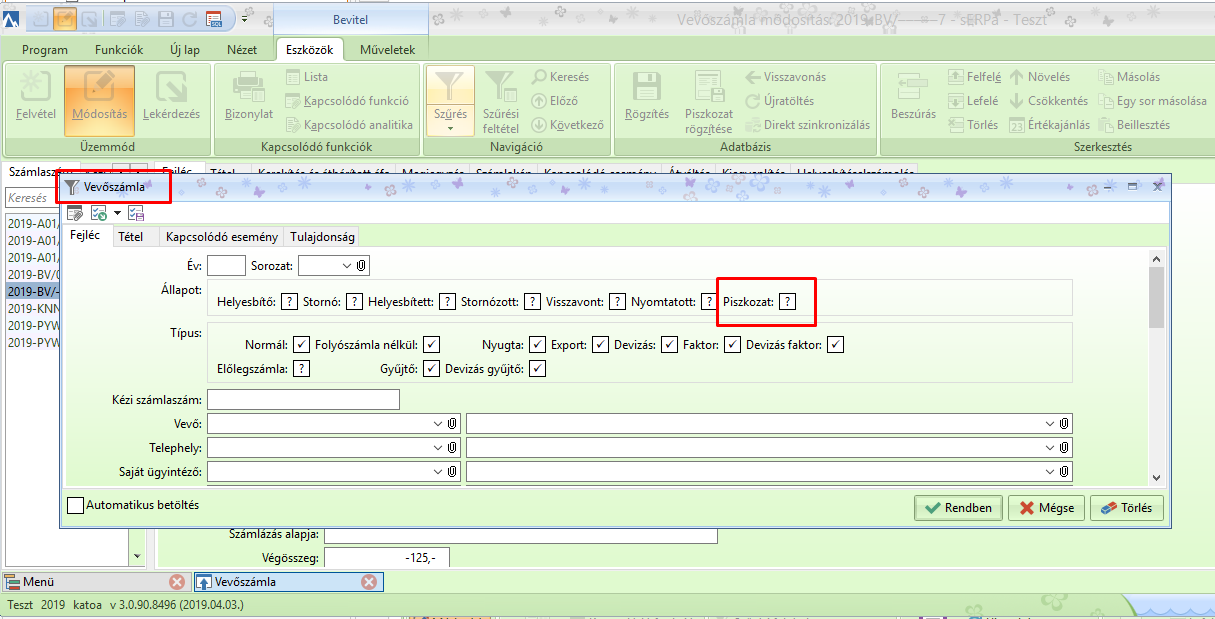Switch to the Tétel tab in dialog
1215x619 pixels.
tap(131, 237)
